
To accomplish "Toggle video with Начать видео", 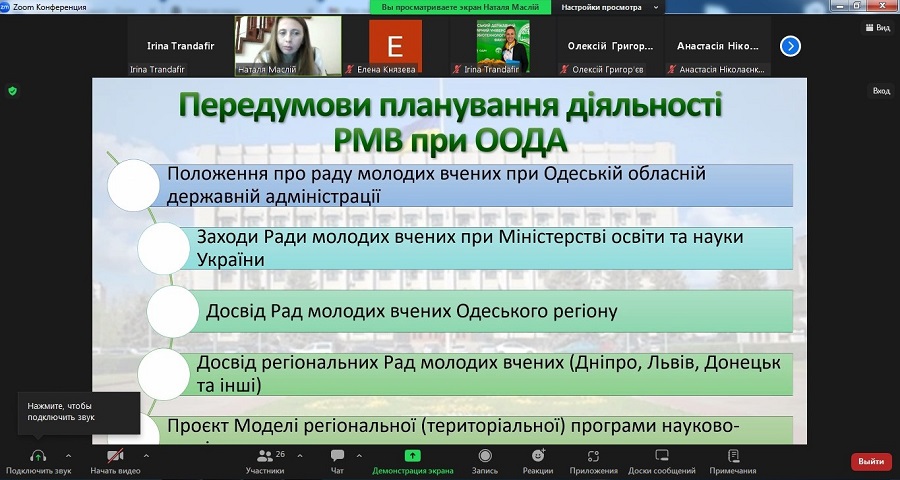I will point(115,455).
